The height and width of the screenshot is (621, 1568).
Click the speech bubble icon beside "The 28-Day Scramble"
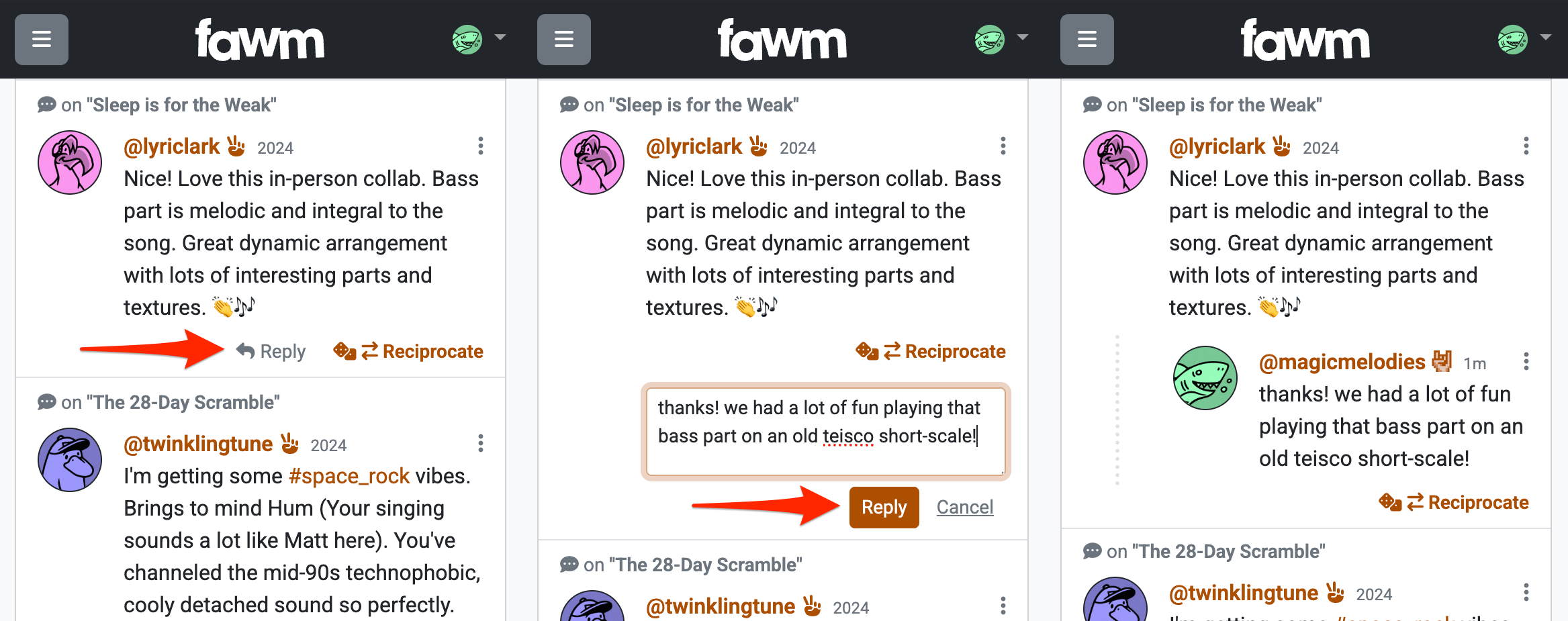click(46, 401)
